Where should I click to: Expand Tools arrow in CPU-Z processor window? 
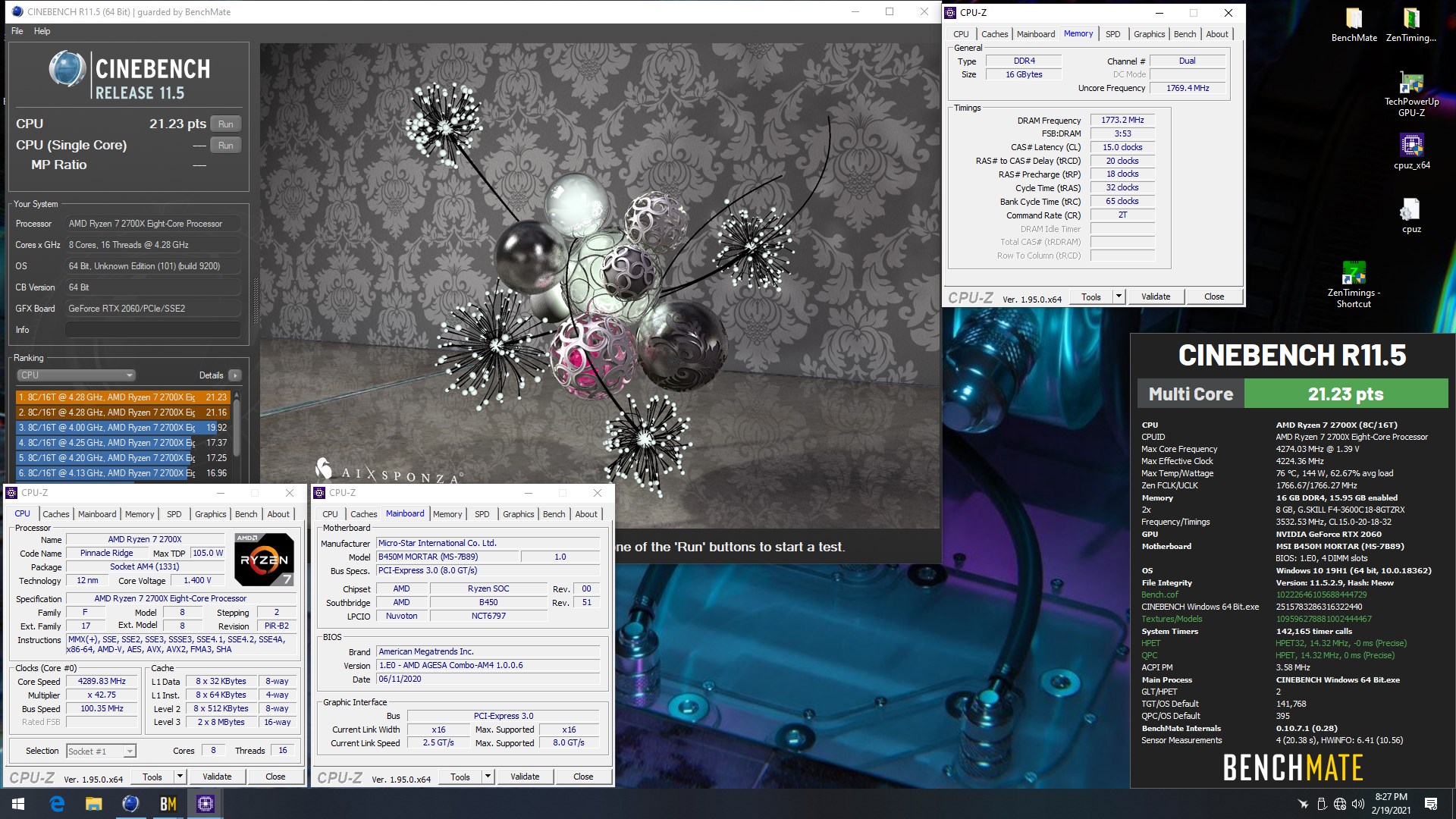[x=180, y=777]
